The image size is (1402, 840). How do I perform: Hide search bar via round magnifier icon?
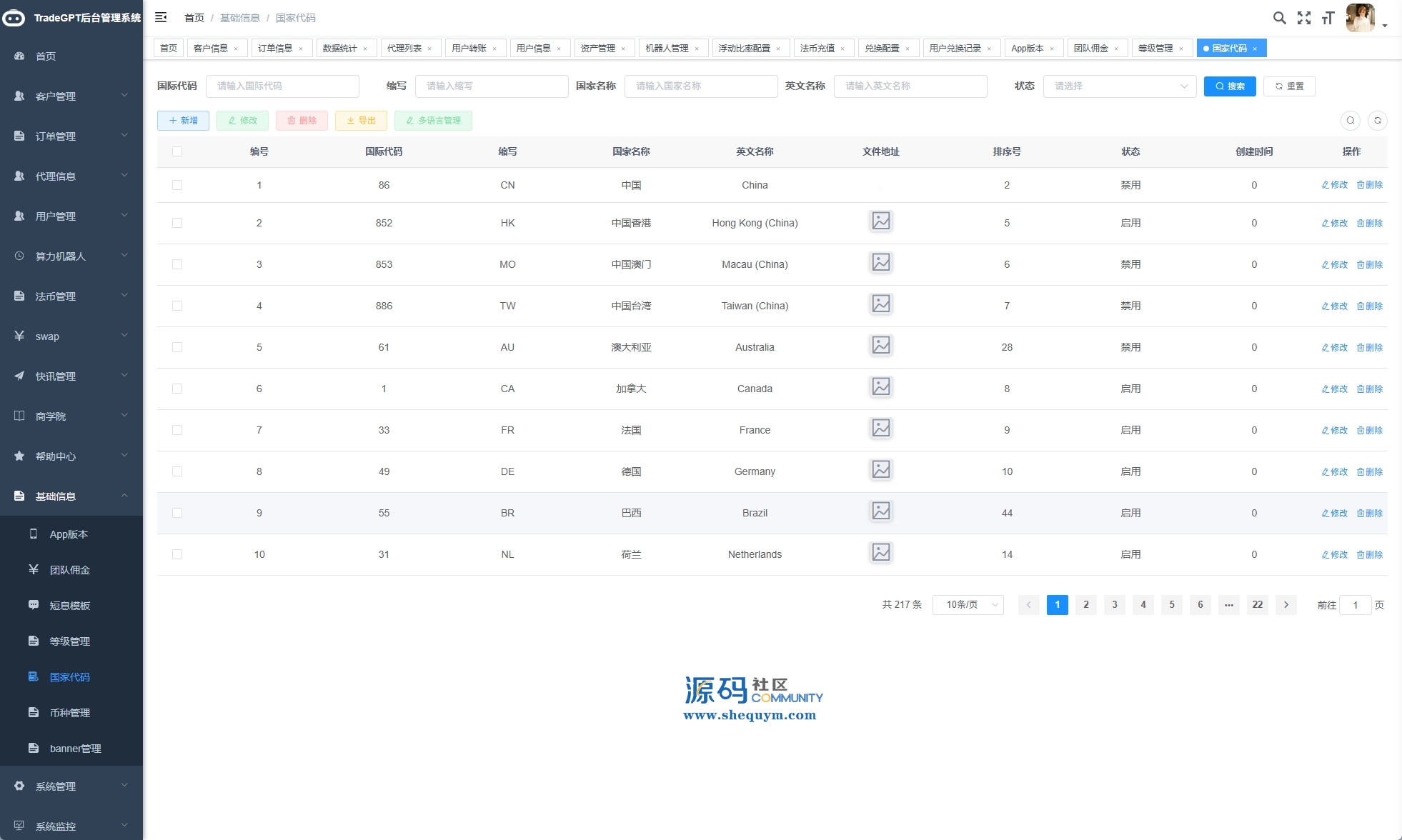[1350, 121]
